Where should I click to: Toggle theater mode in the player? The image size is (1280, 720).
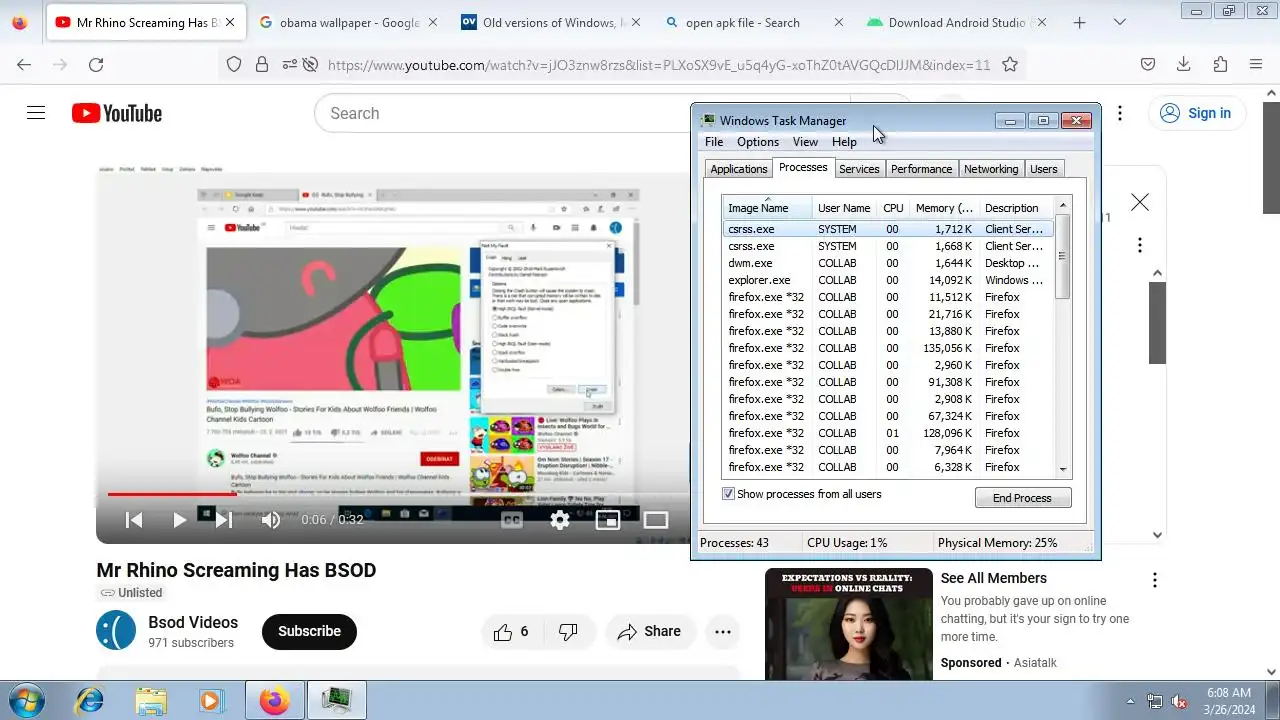[x=656, y=519]
